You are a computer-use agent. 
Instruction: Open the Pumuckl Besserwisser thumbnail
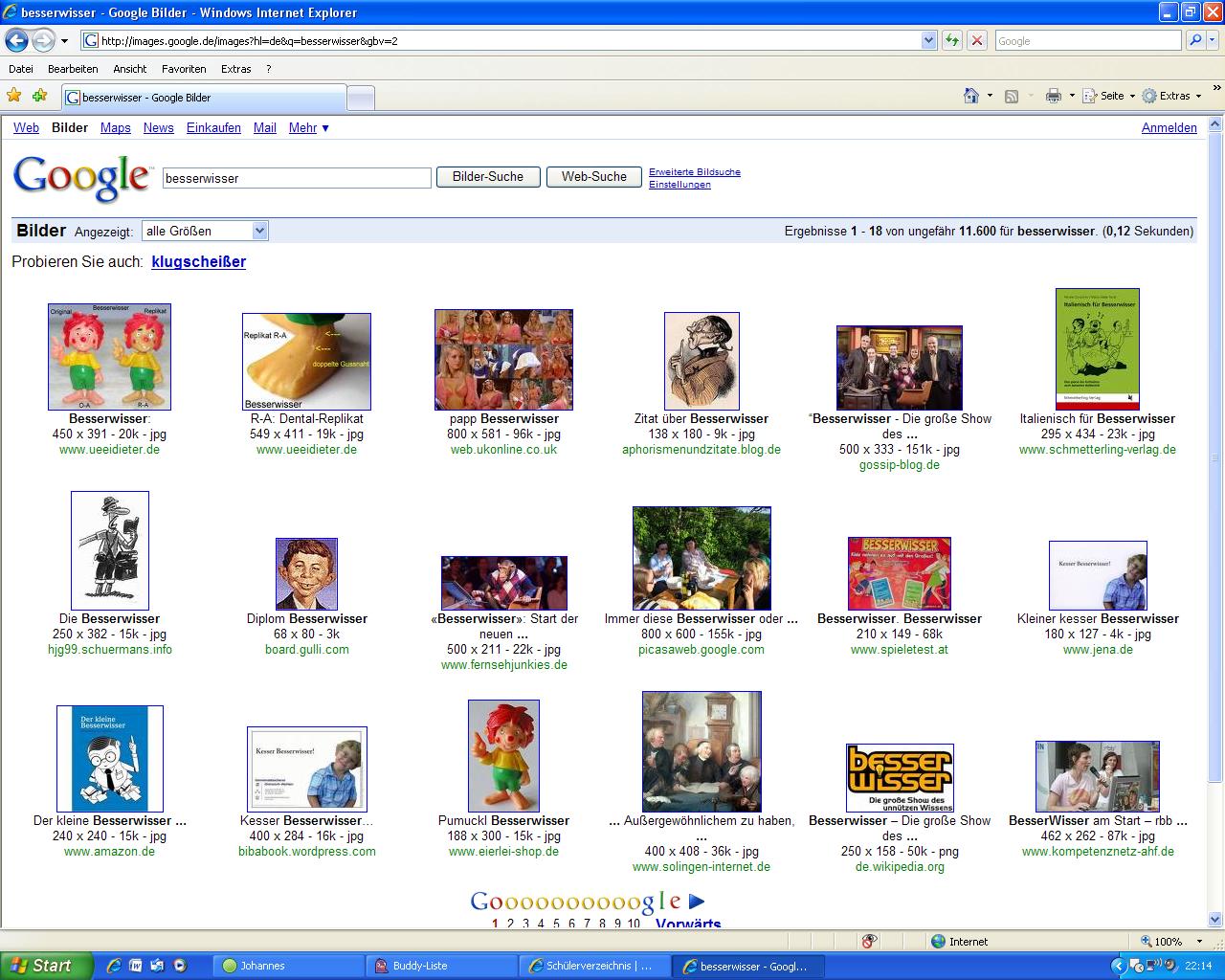(x=503, y=756)
